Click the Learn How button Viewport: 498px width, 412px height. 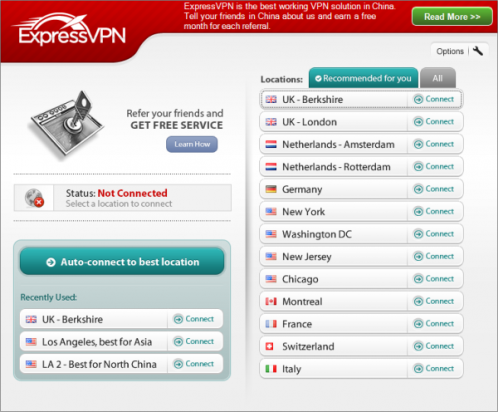click(x=192, y=144)
